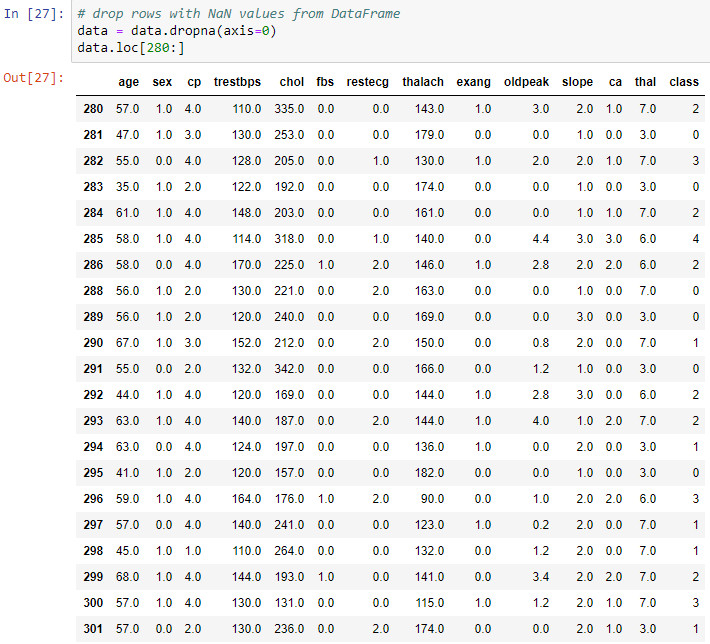710x644 pixels.
Task: Click chol value 221.0 in row 288
Action: (x=289, y=291)
